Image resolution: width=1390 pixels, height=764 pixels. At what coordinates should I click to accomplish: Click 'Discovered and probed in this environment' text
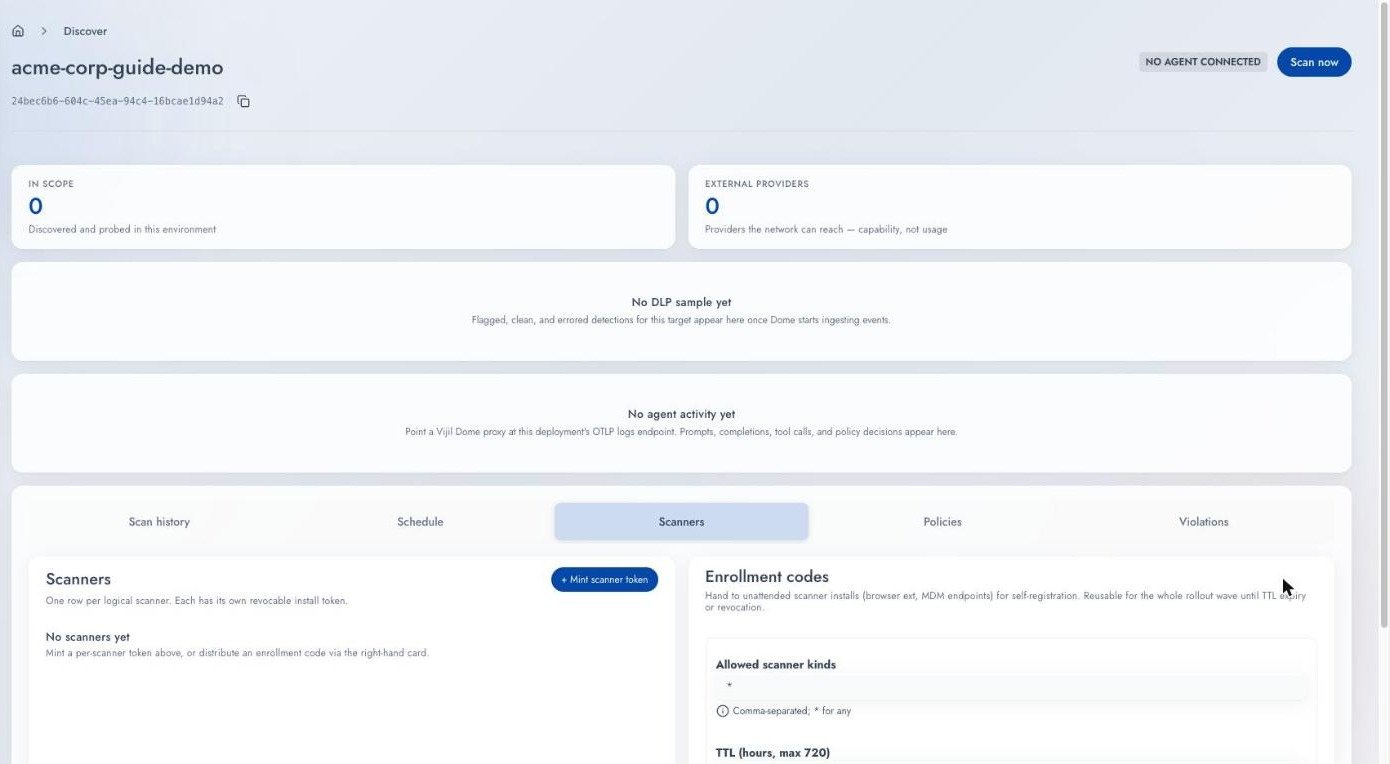[x=122, y=229]
